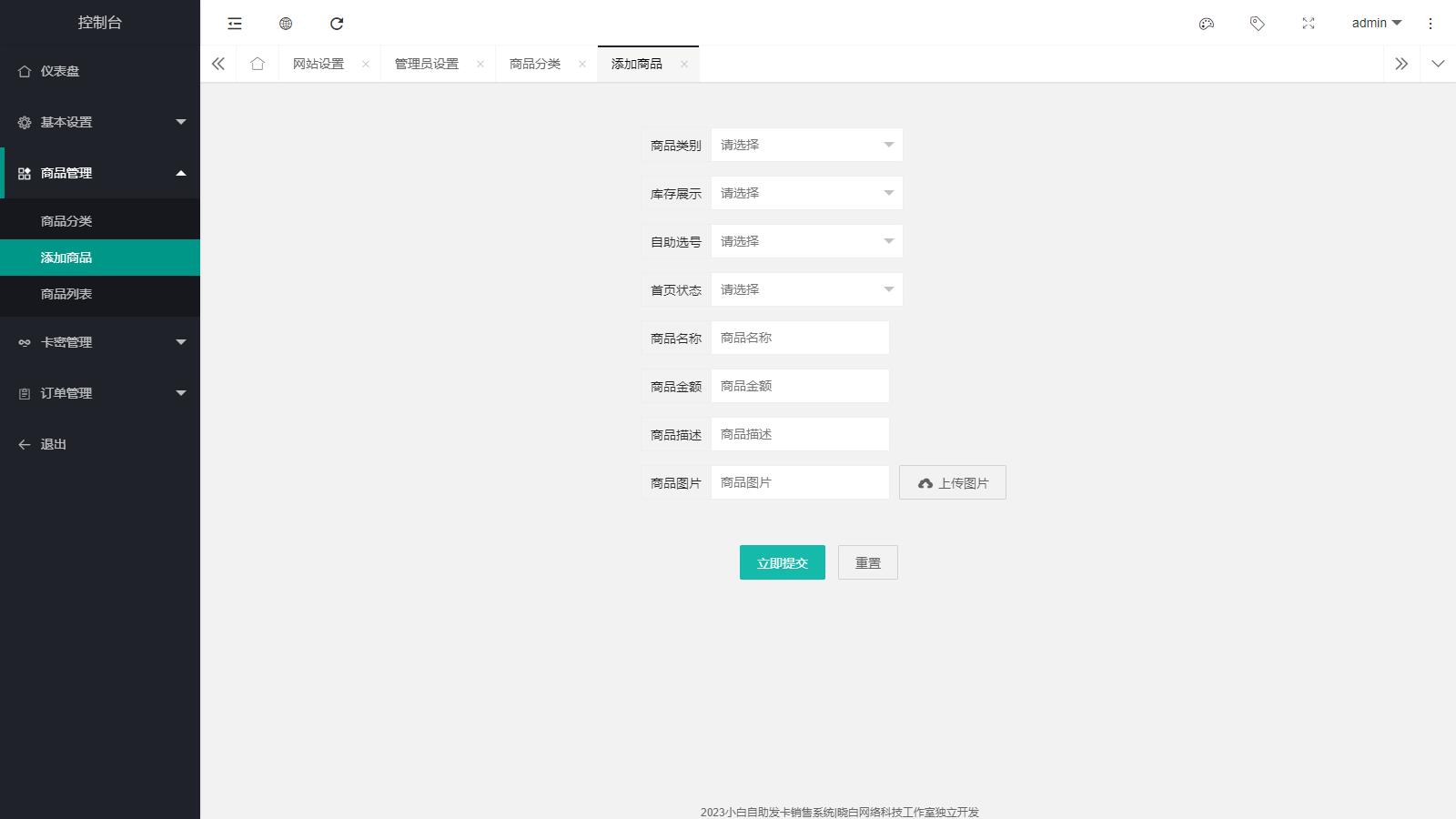Open the globe website icon
The height and width of the screenshot is (819, 1456).
point(286,24)
